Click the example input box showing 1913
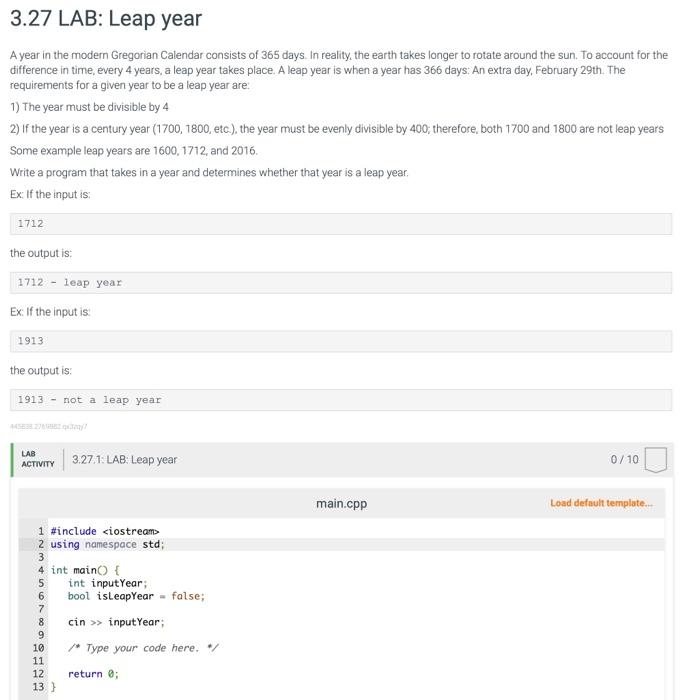 tap(341, 341)
